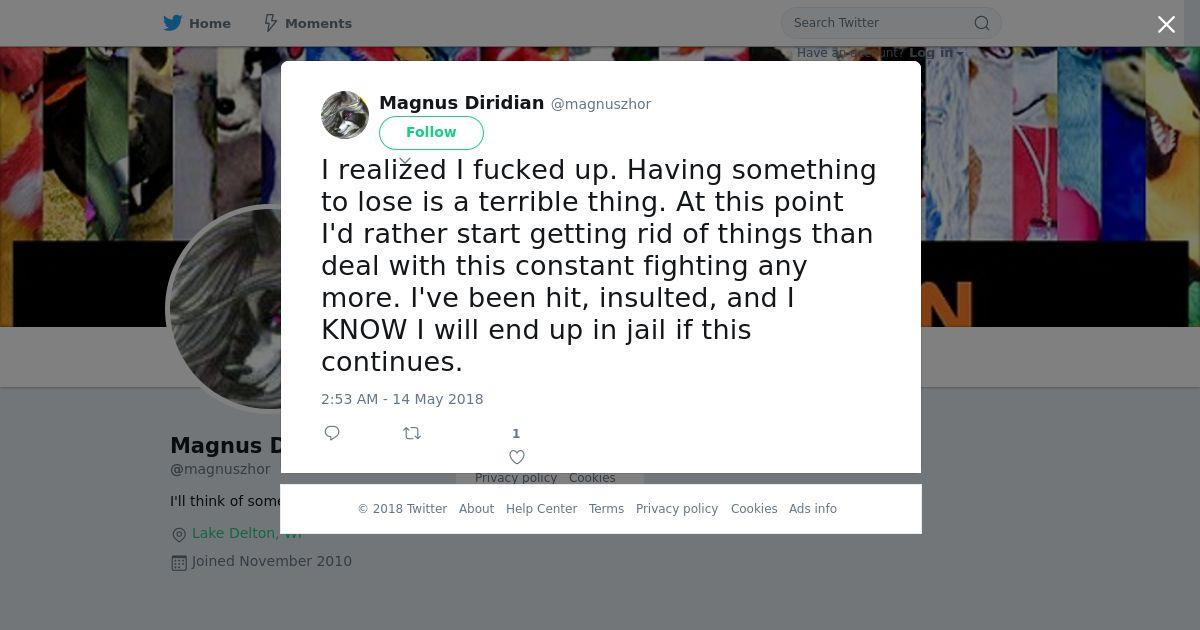
Task: Click the search magnifier icon
Action: click(982, 23)
